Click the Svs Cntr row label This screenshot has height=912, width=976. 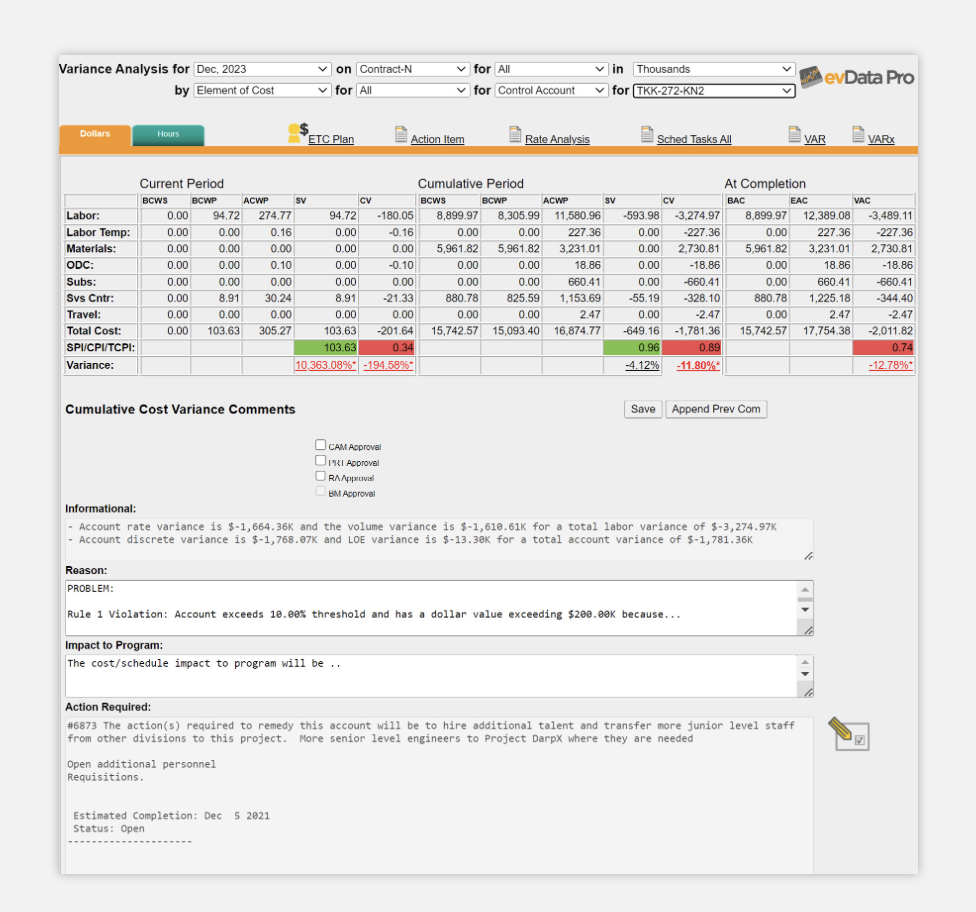click(90, 298)
